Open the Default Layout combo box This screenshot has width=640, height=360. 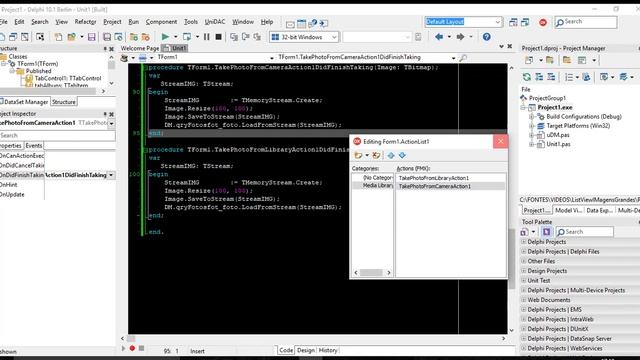(x=498, y=22)
